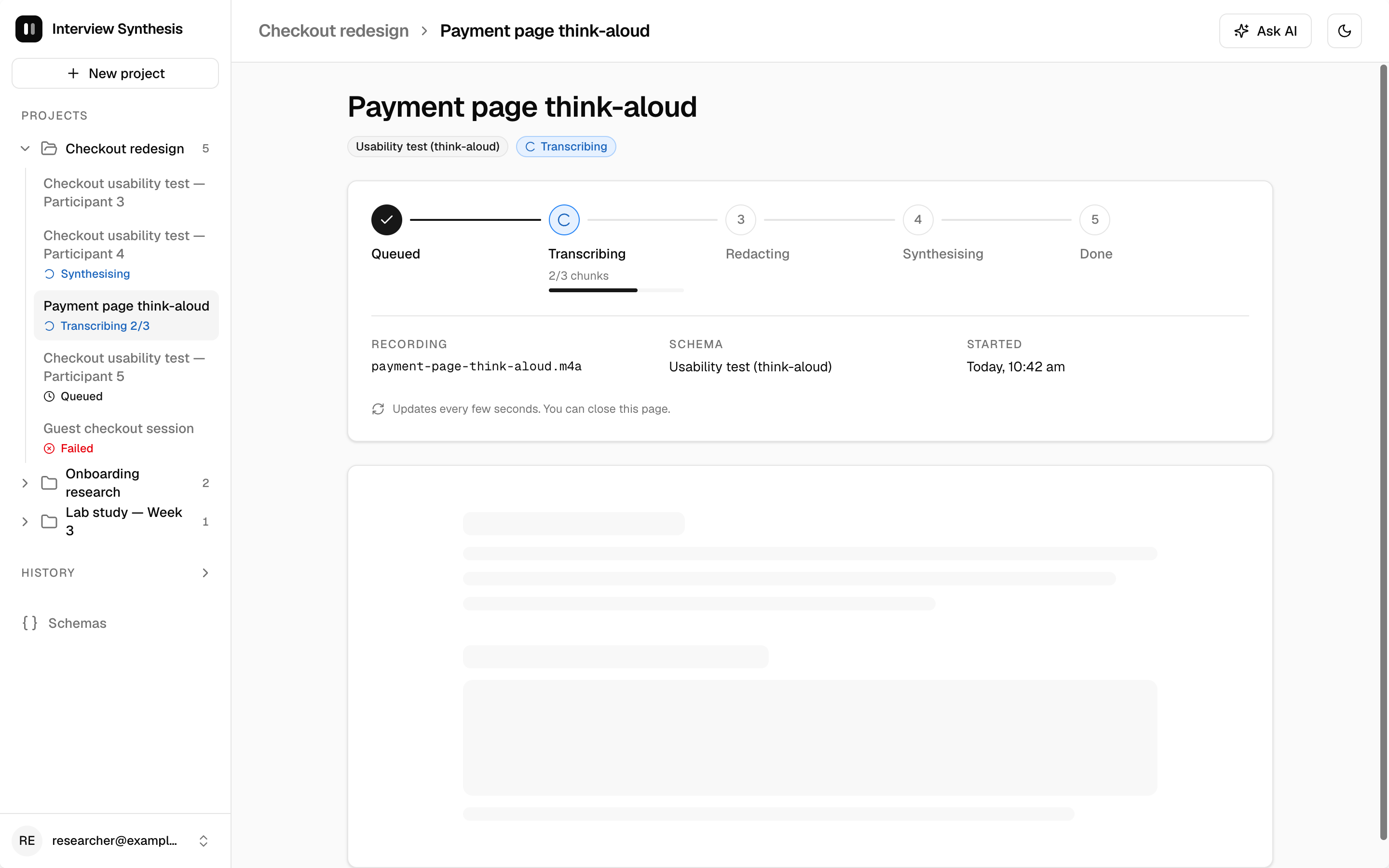1389x868 pixels.
Task: Click the Synthesising spinner icon in sidebar
Action: coord(49,274)
